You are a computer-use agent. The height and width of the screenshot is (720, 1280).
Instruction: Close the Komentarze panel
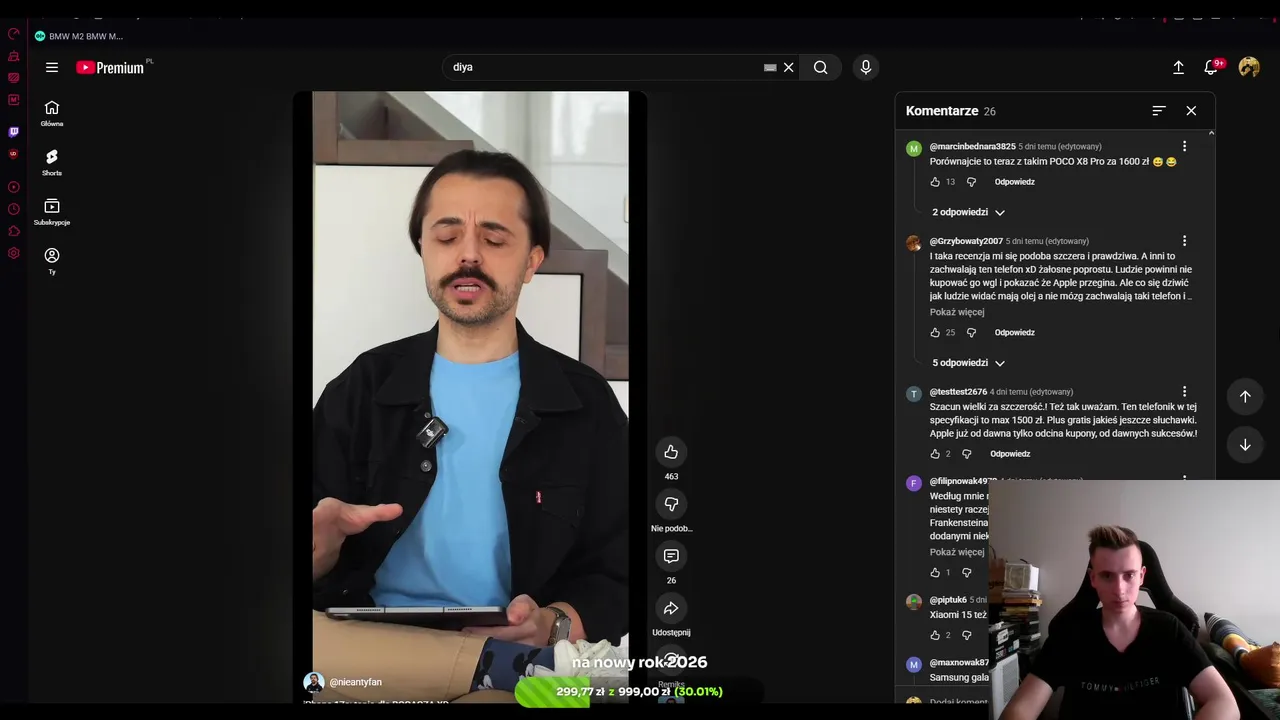(x=1191, y=111)
